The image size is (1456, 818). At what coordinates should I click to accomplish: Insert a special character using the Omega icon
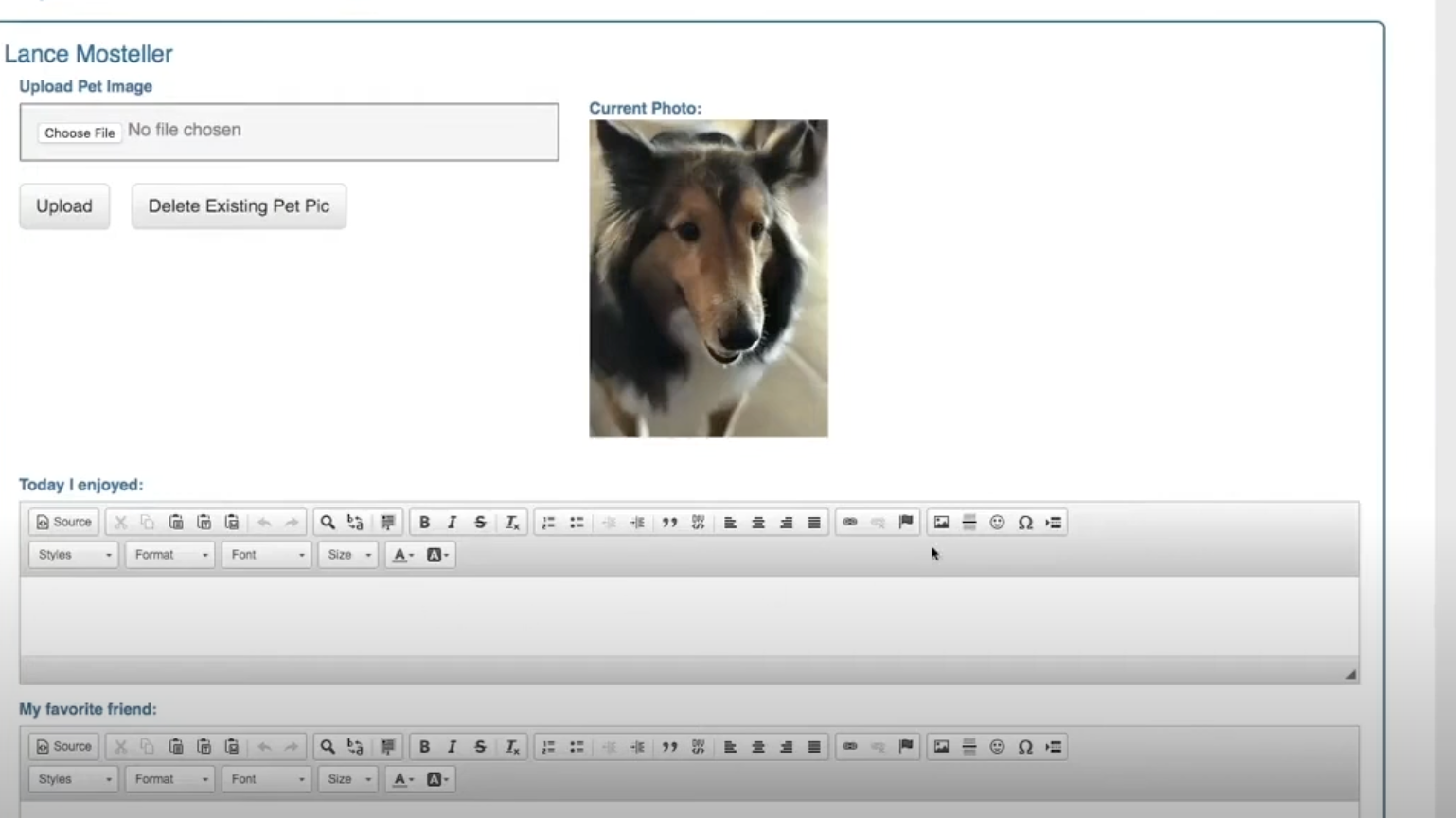[x=1024, y=522]
